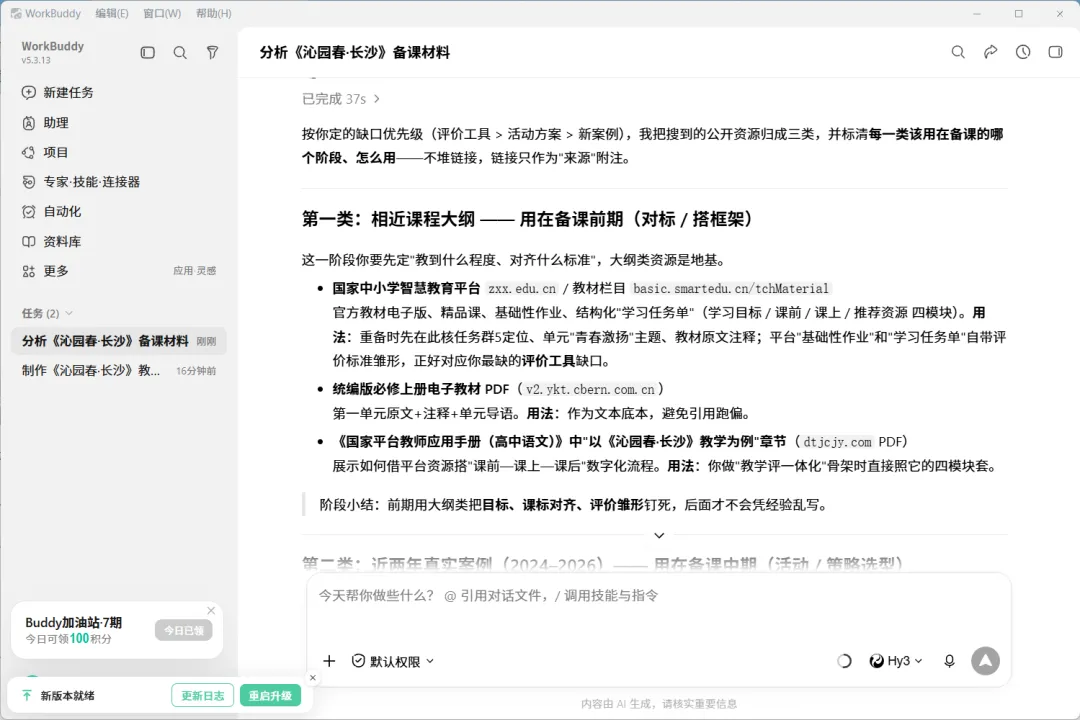Viewport: 1080px width, 720px height.
Task: Add an attachment with the plus icon
Action: coord(329,661)
